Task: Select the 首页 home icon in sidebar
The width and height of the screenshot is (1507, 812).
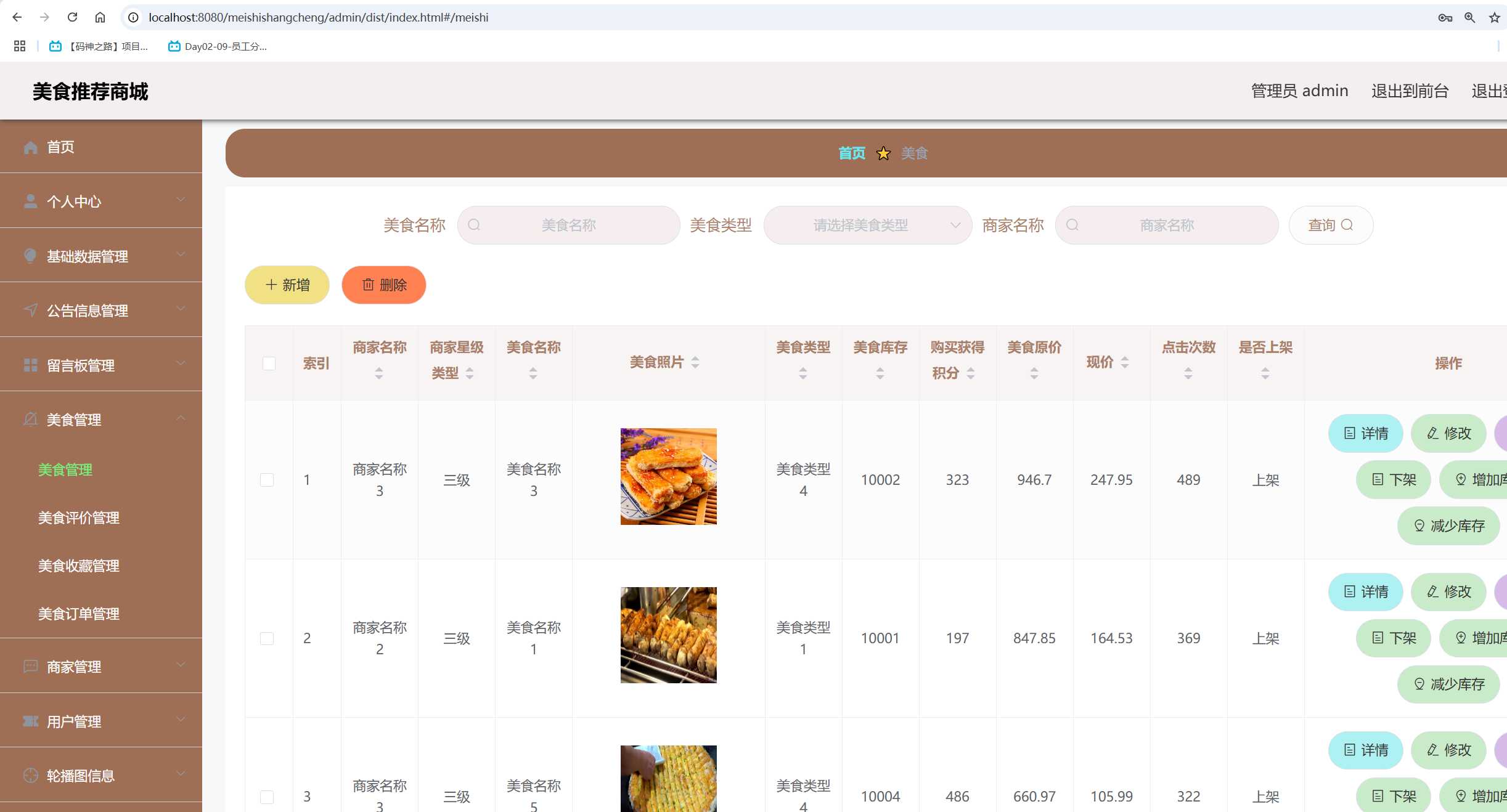Action: click(x=30, y=147)
